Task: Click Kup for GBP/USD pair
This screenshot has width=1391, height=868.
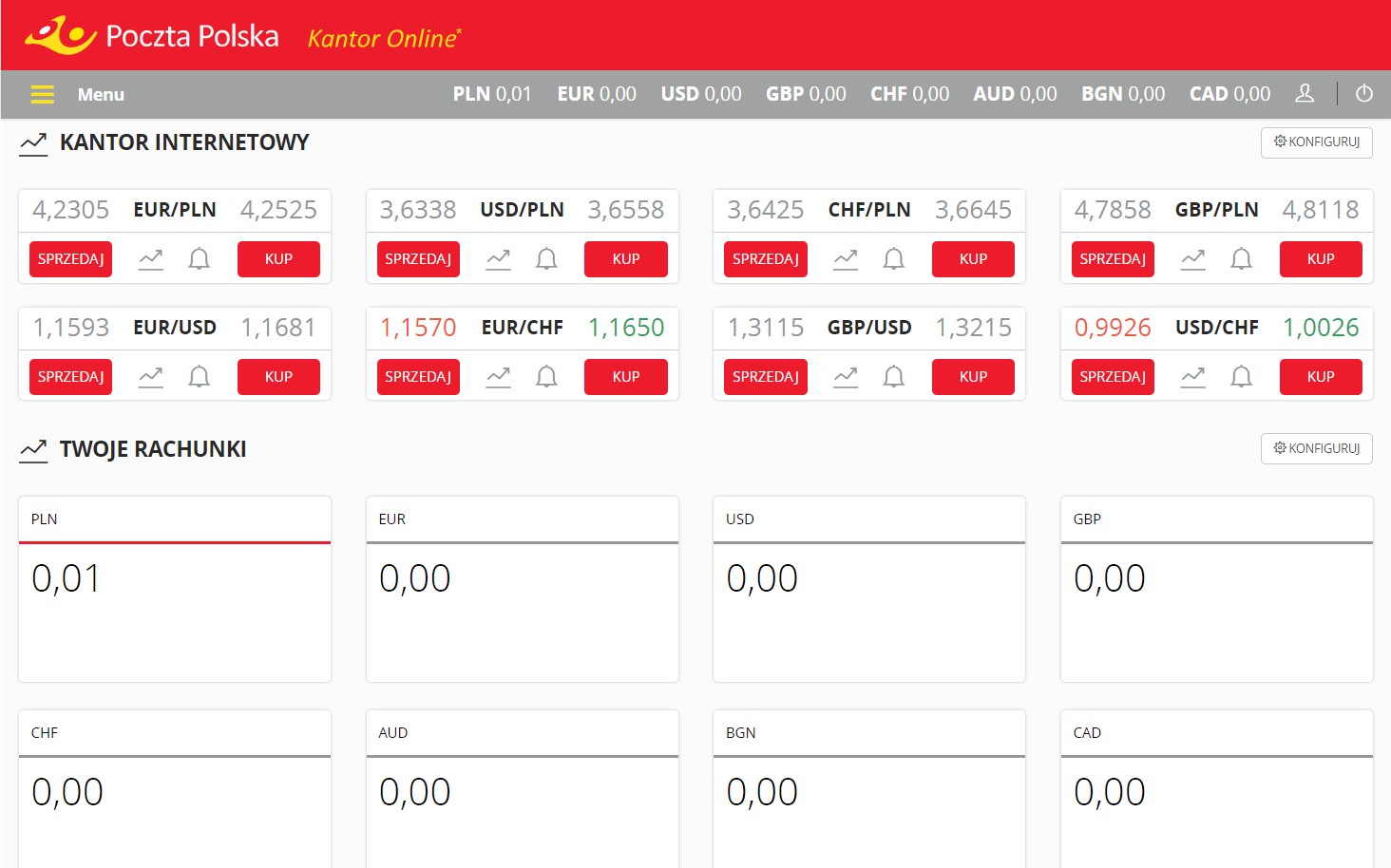Action: pos(973,377)
